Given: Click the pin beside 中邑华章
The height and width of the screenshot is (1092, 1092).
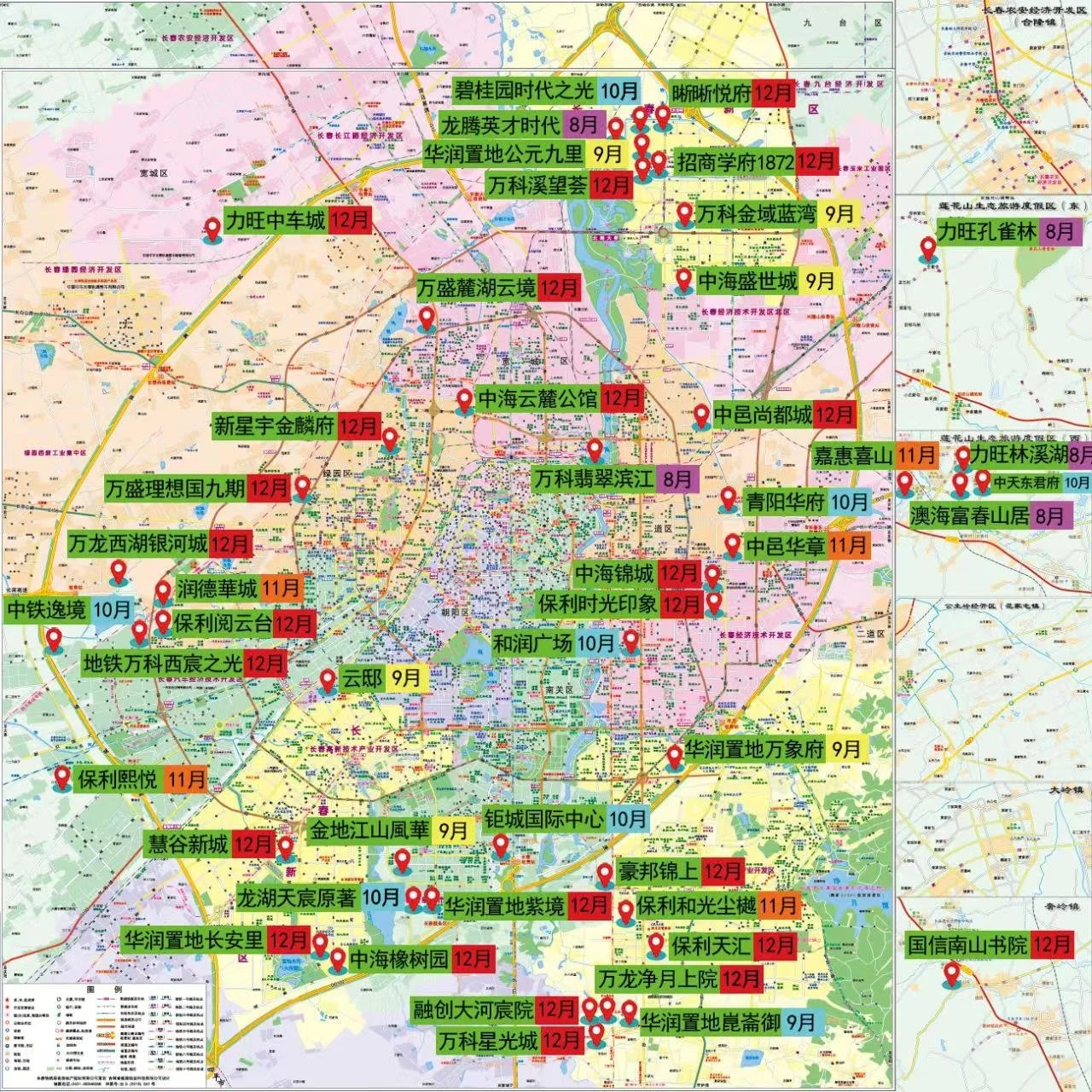Looking at the screenshot, I should [732, 545].
